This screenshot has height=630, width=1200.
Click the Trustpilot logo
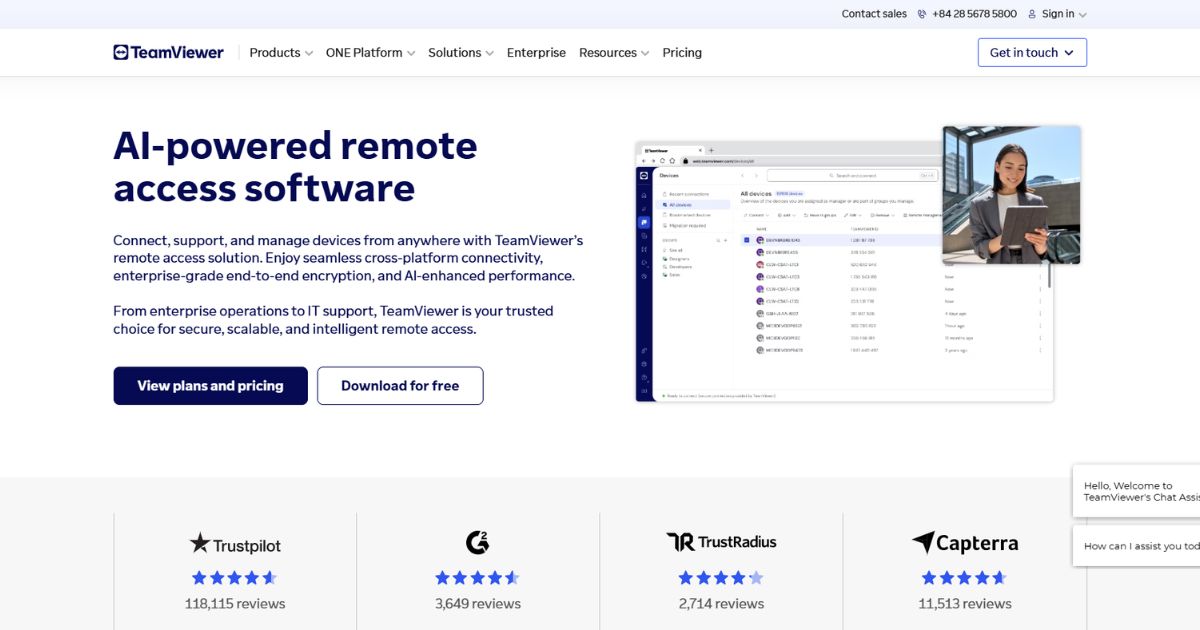pos(235,544)
